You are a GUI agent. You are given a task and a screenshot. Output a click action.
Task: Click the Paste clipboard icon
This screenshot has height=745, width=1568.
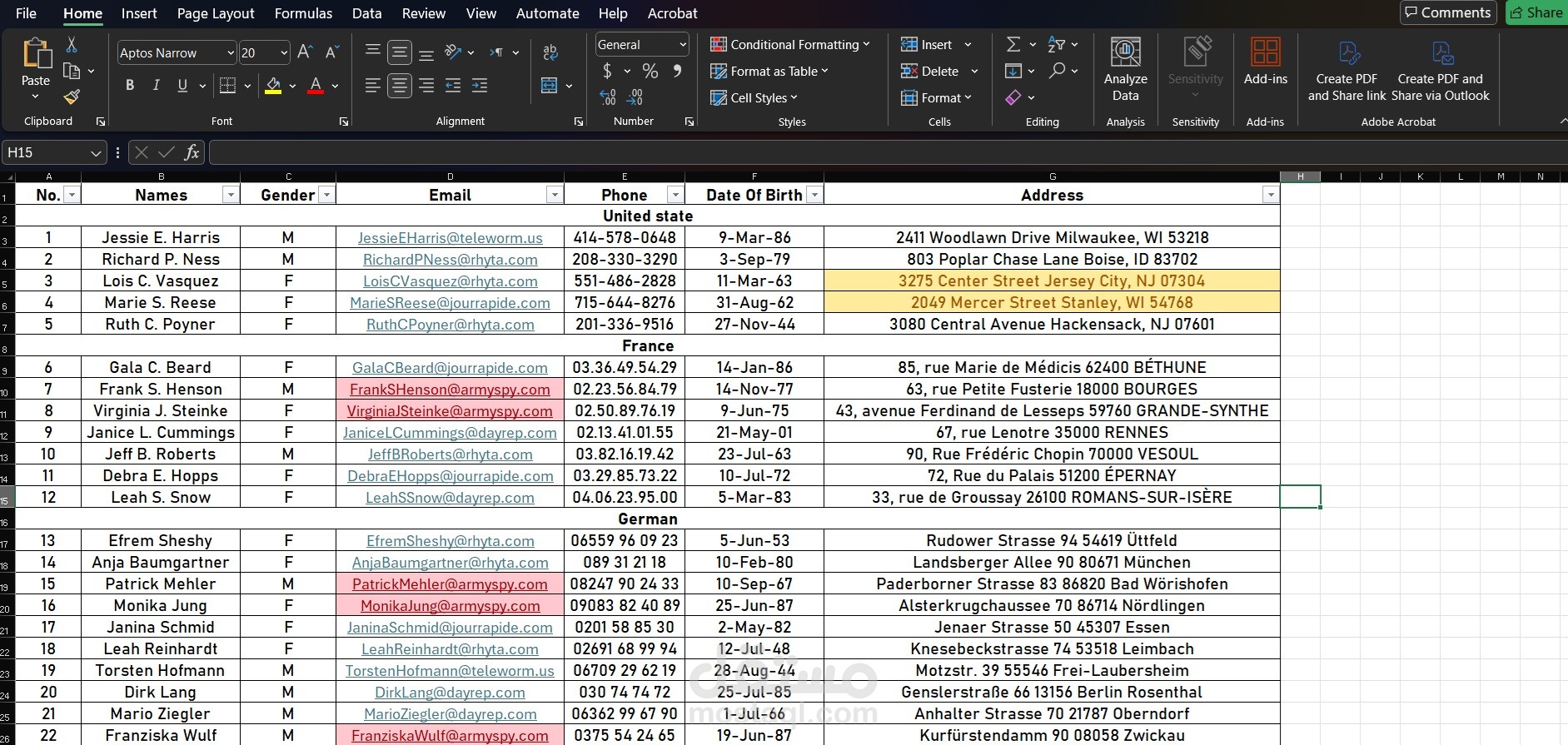coord(36,53)
